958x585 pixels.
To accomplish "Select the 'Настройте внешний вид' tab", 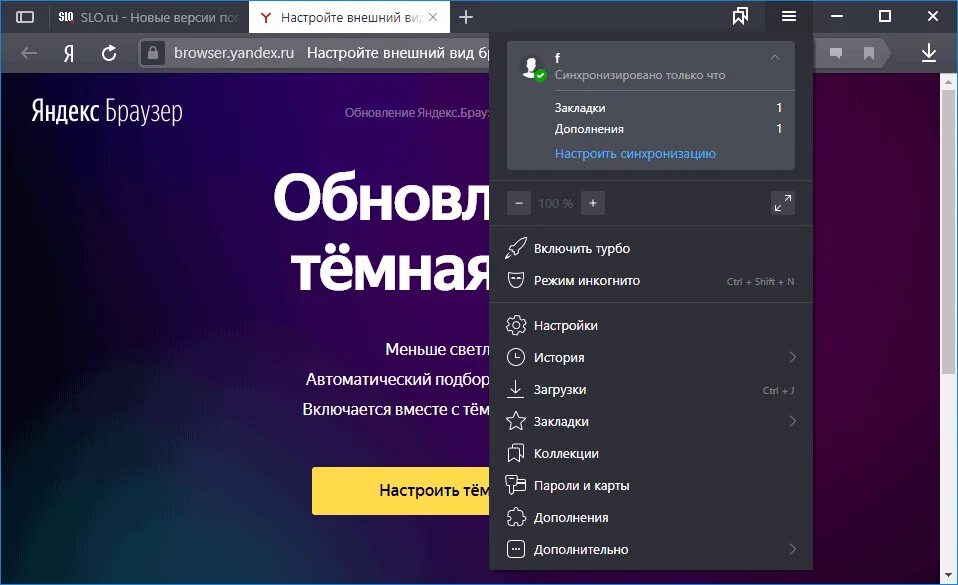I will click(x=349, y=18).
